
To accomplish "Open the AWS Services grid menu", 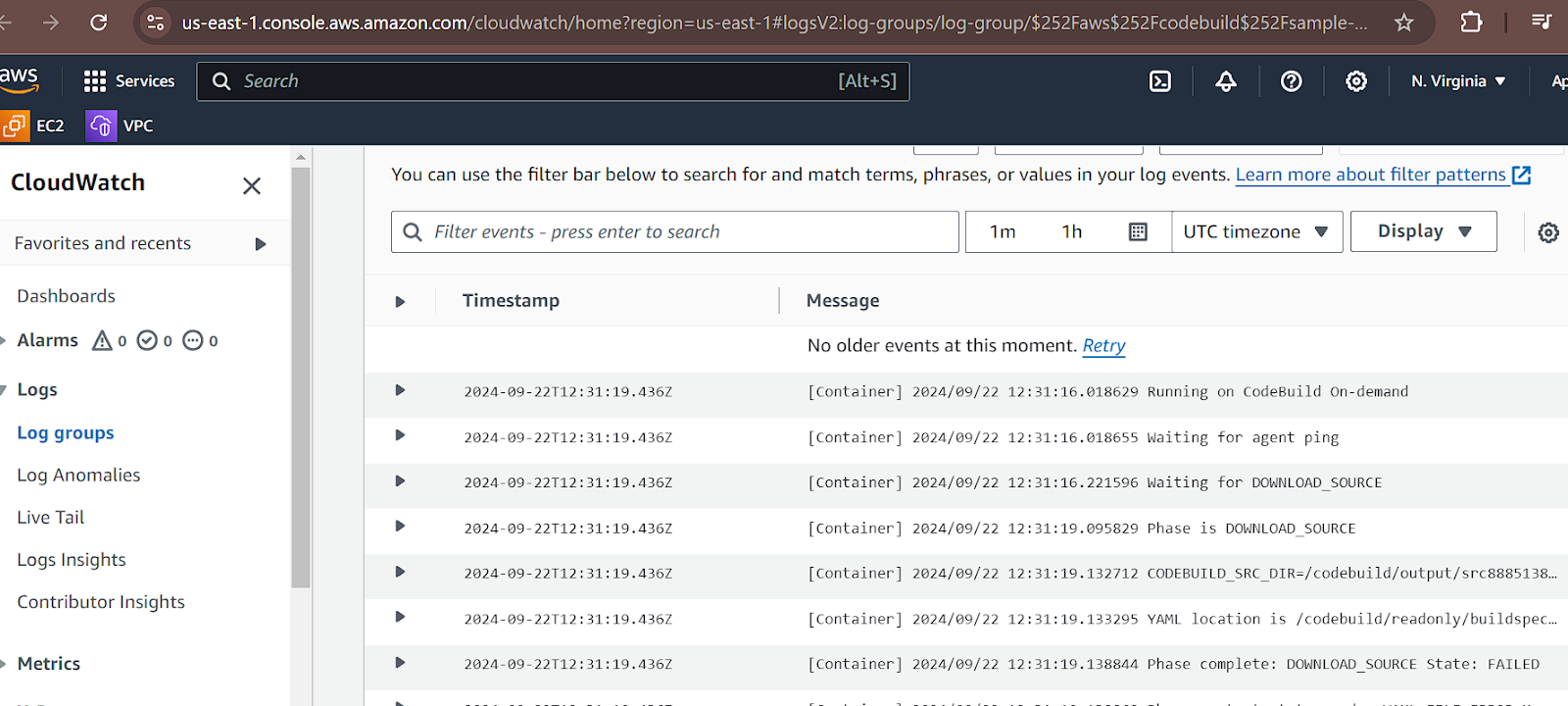I will (129, 81).
